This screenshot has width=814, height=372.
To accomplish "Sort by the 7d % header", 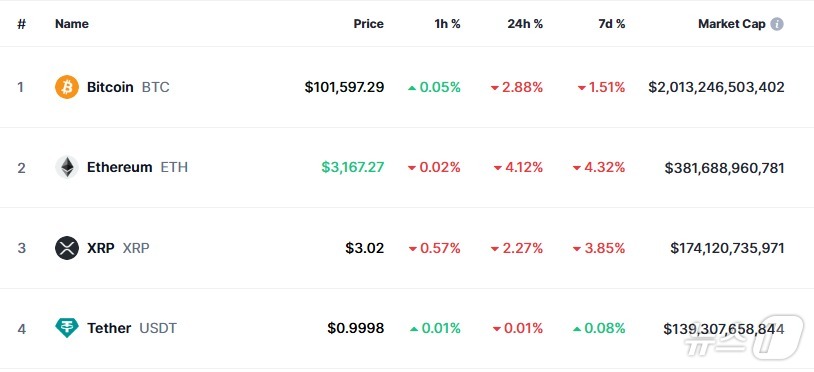I will pos(612,24).
